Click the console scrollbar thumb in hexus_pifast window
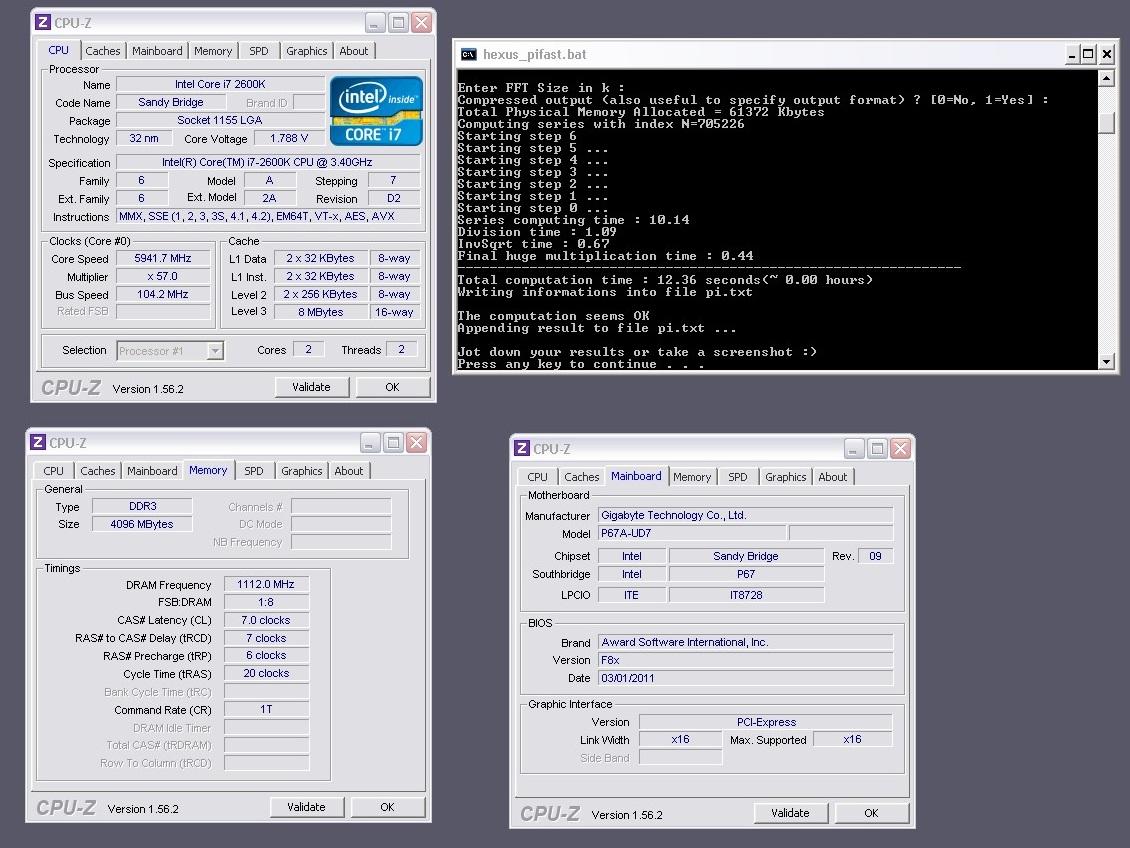 coord(1106,122)
